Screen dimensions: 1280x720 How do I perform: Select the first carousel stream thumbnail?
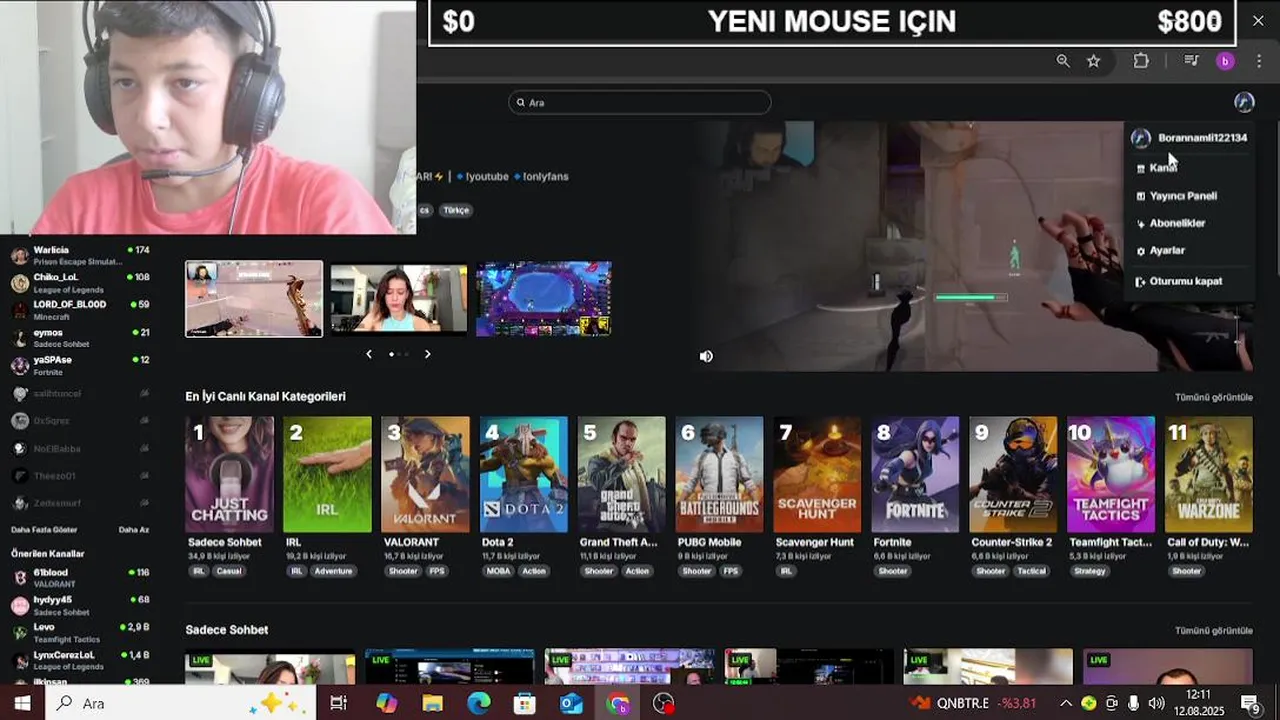tap(254, 299)
